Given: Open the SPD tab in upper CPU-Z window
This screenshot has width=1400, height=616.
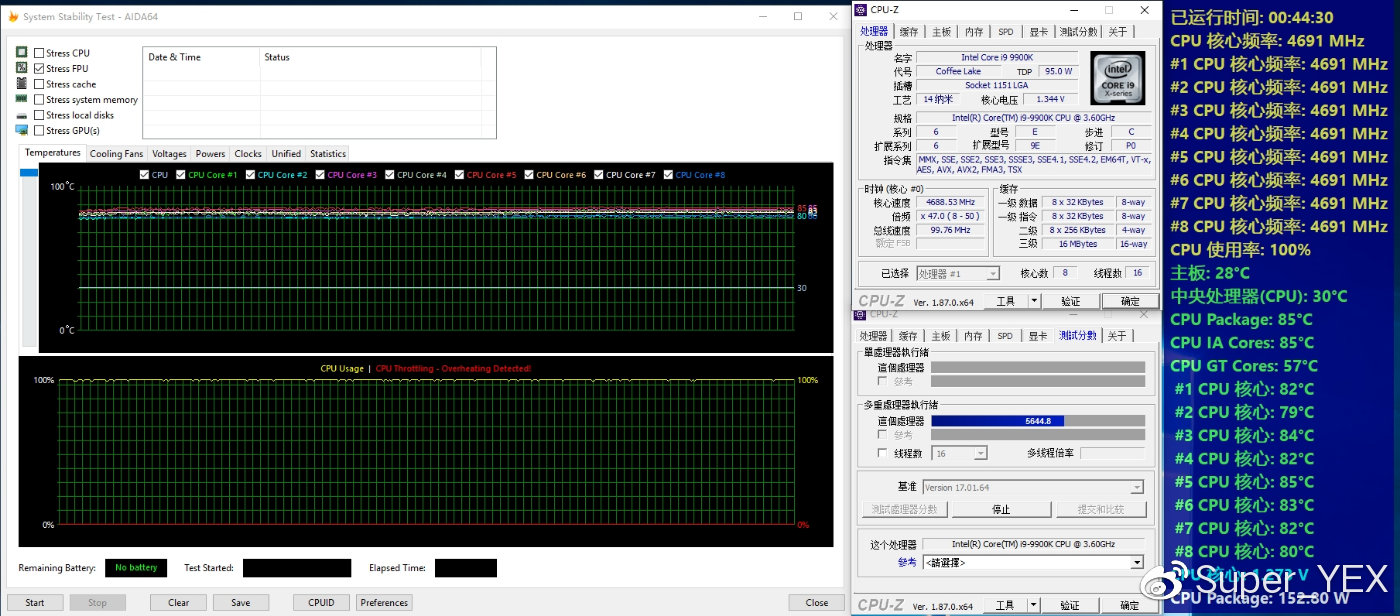Looking at the screenshot, I should 1006,32.
